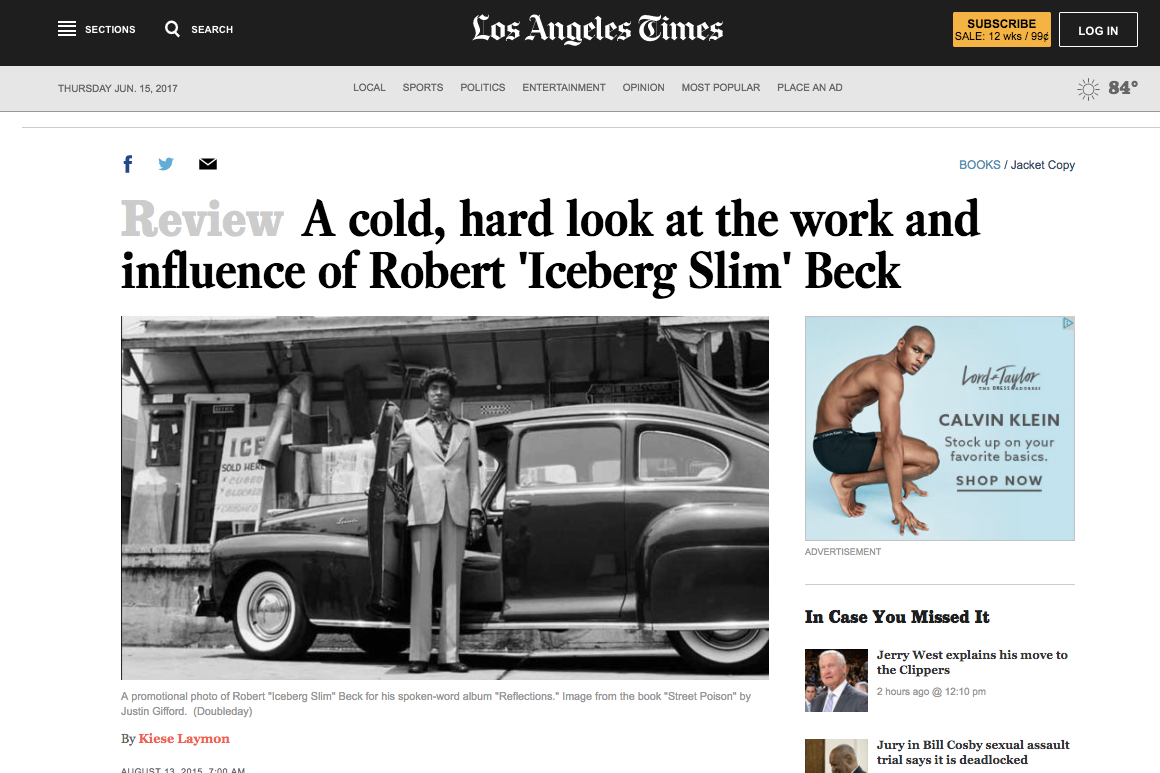Viewport: 1160px width, 773px height.
Task: Open author Kiese Laymon's page
Action: coord(184,738)
